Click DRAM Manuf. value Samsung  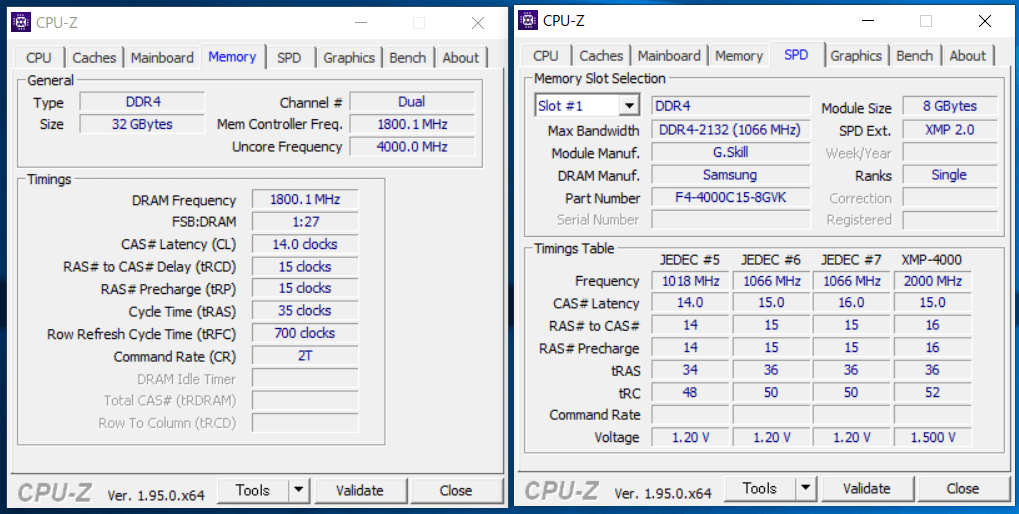[x=731, y=175]
